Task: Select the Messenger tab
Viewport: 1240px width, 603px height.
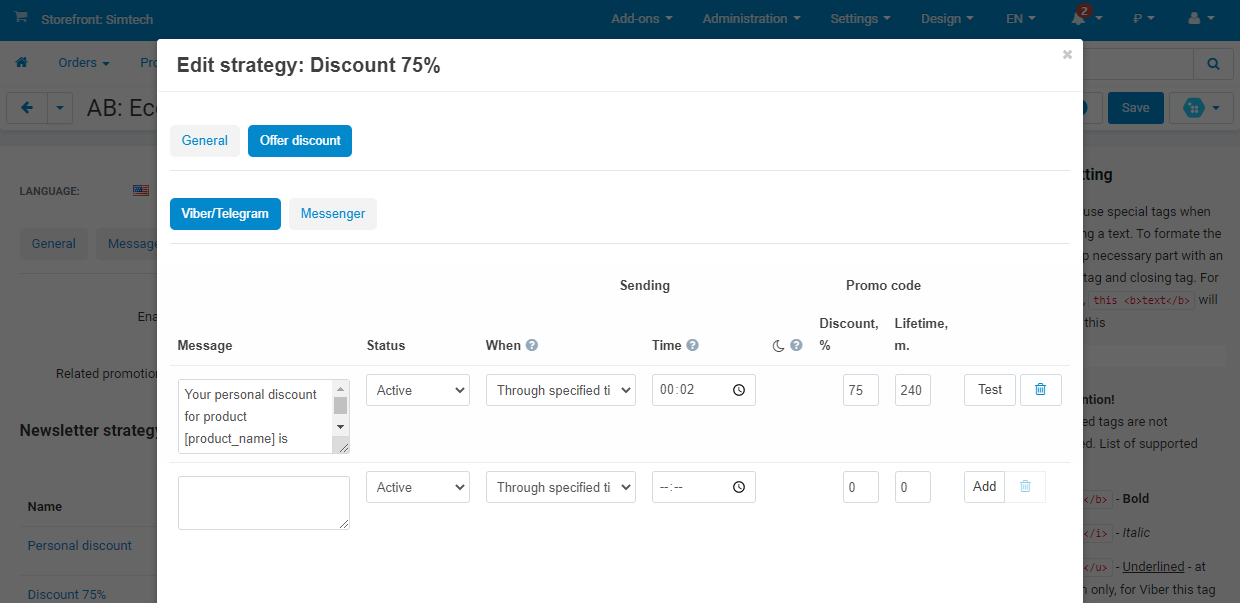Action: coord(333,214)
